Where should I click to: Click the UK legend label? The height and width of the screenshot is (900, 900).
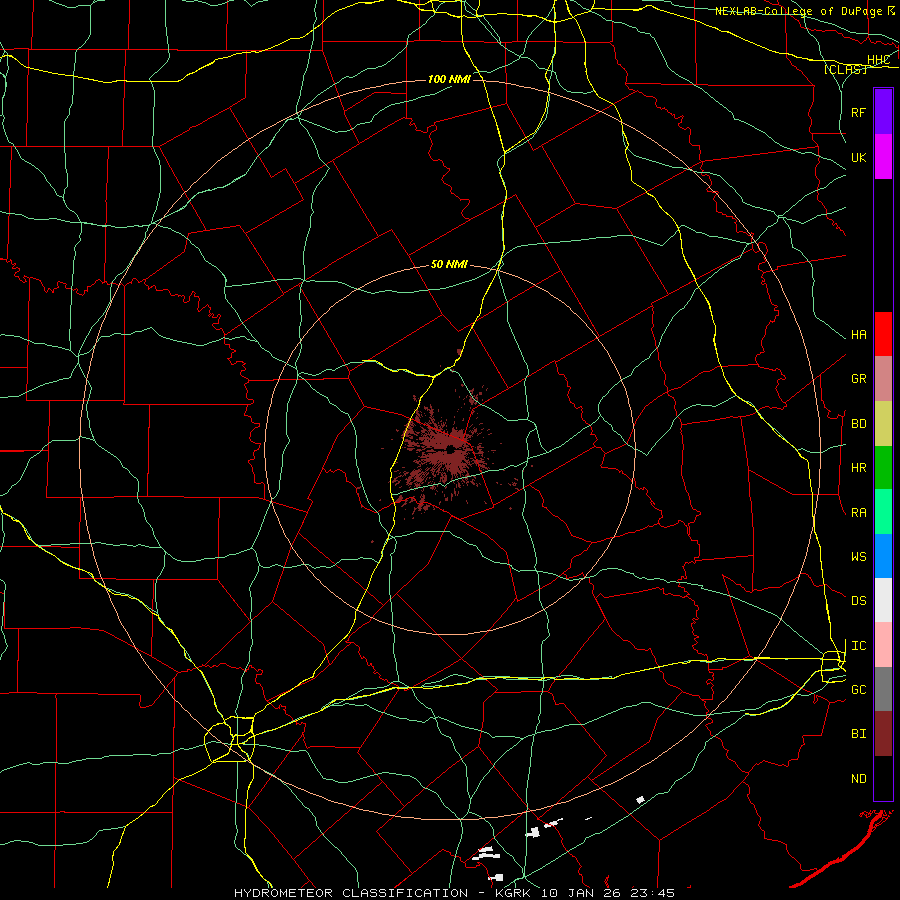click(858, 157)
